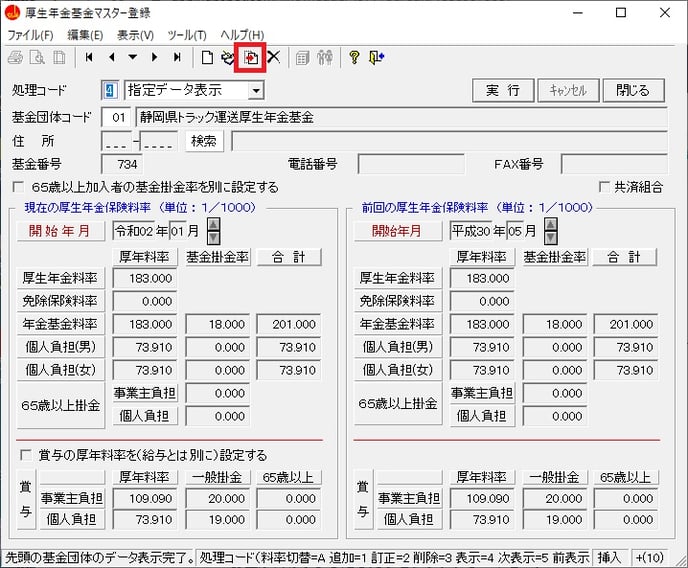
Task: Decrease previous 開始年月 with down spinner
Action: 551,238
